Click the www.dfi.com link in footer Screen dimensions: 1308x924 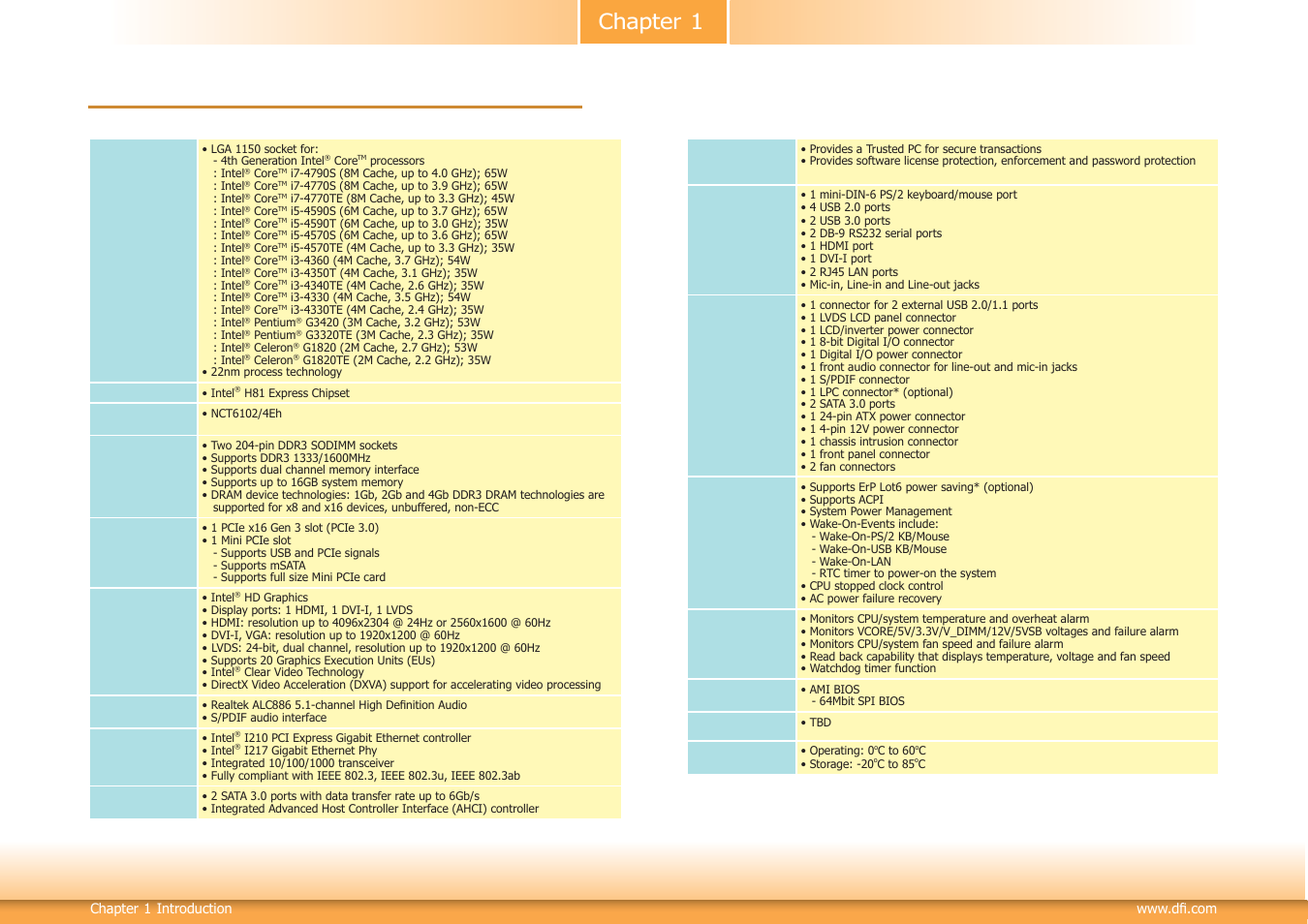(x=1176, y=909)
